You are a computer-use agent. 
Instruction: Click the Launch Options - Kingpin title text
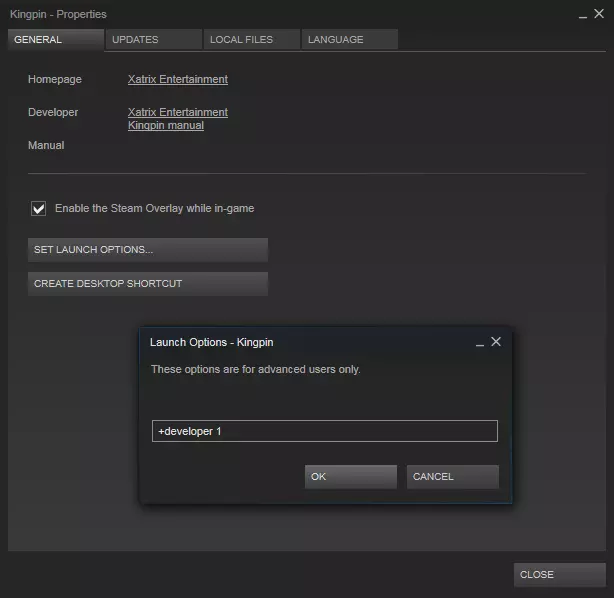(x=211, y=342)
